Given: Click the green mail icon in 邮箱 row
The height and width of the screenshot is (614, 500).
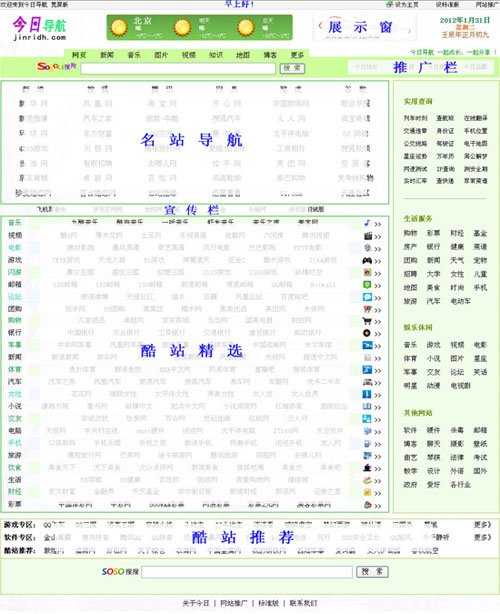Looking at the screenshot, I should (x=367, y=285).
